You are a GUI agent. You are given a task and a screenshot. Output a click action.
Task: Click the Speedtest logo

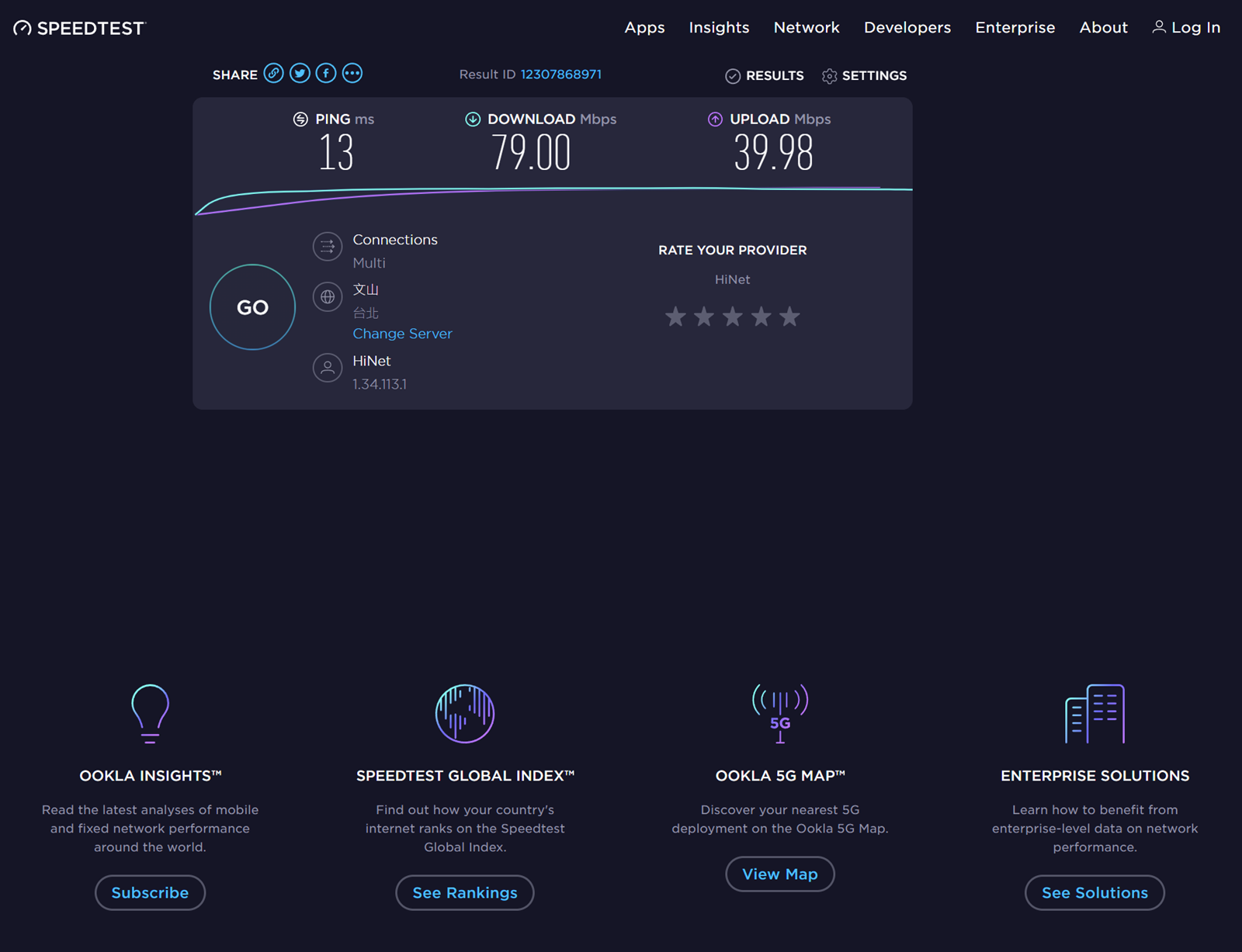[x=79, y=28]
